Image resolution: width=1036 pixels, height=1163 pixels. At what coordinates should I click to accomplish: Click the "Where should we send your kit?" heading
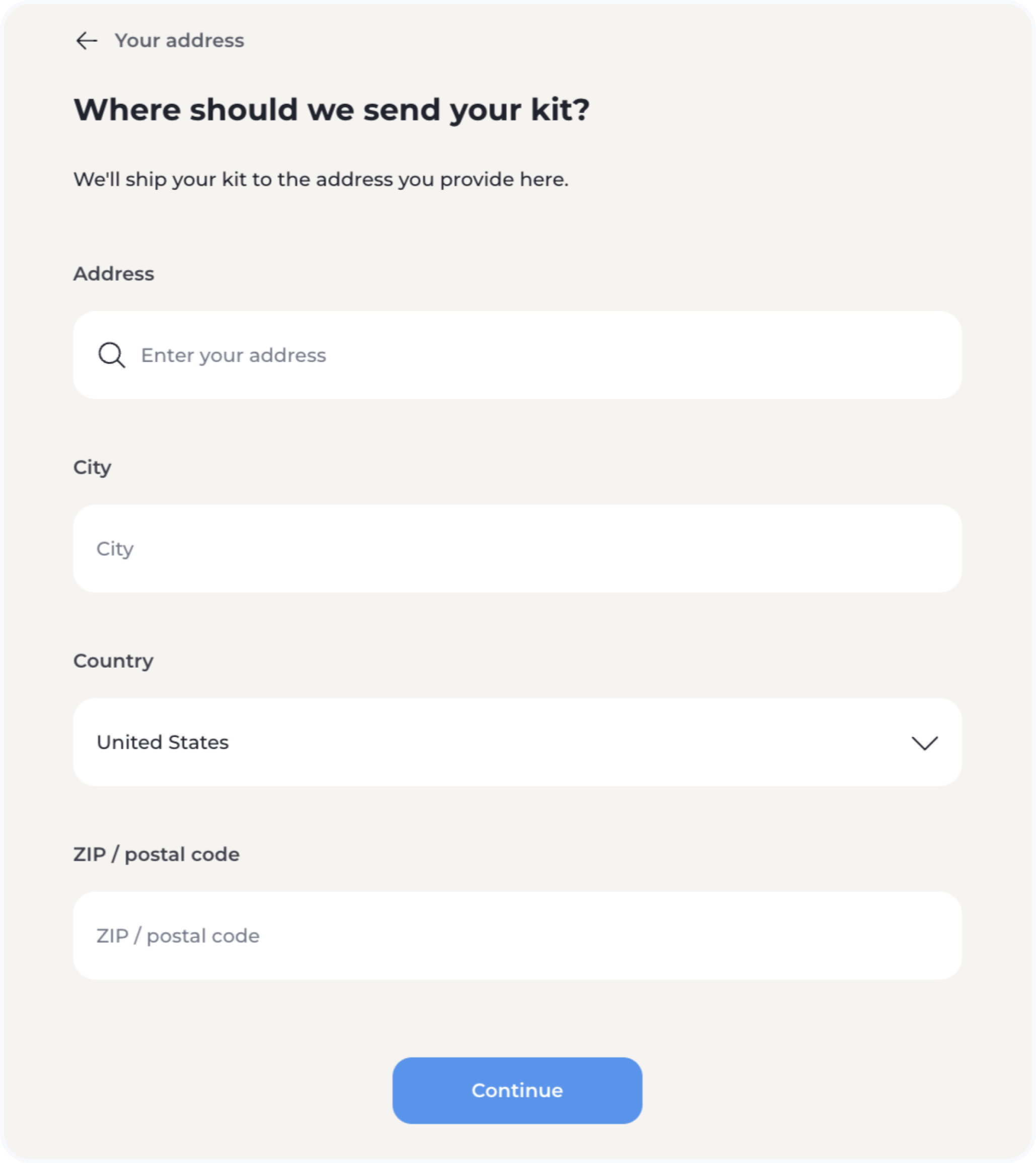click(x=331, y=109)
